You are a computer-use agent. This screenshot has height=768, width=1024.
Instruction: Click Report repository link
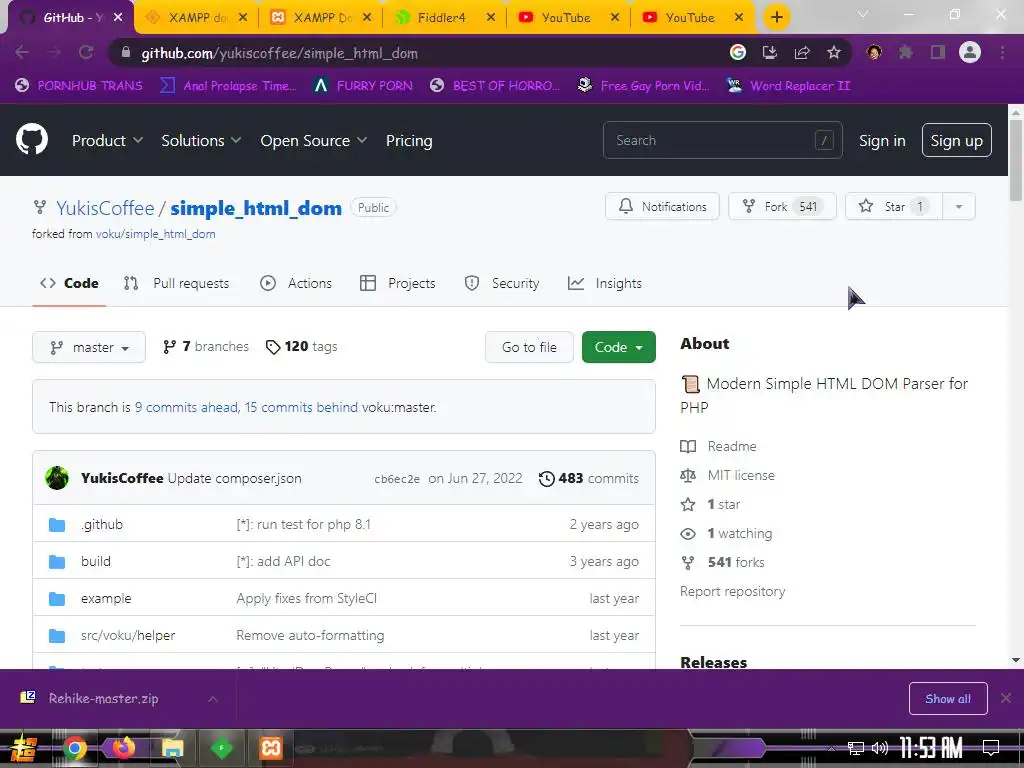pyautogui.click(x=732, y=592)
